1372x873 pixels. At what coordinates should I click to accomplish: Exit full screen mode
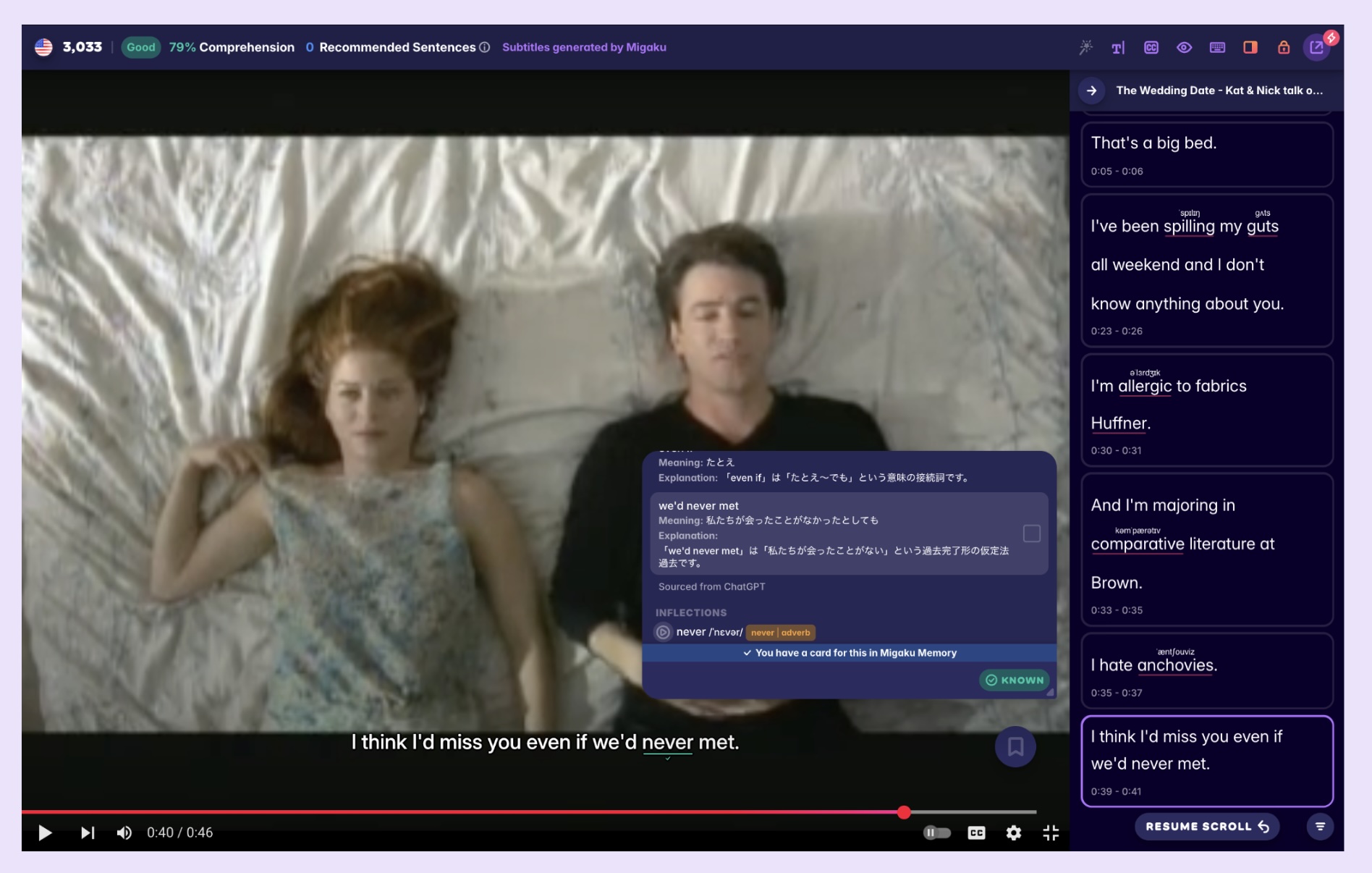pyautogui.click(x=1051, y=832)
